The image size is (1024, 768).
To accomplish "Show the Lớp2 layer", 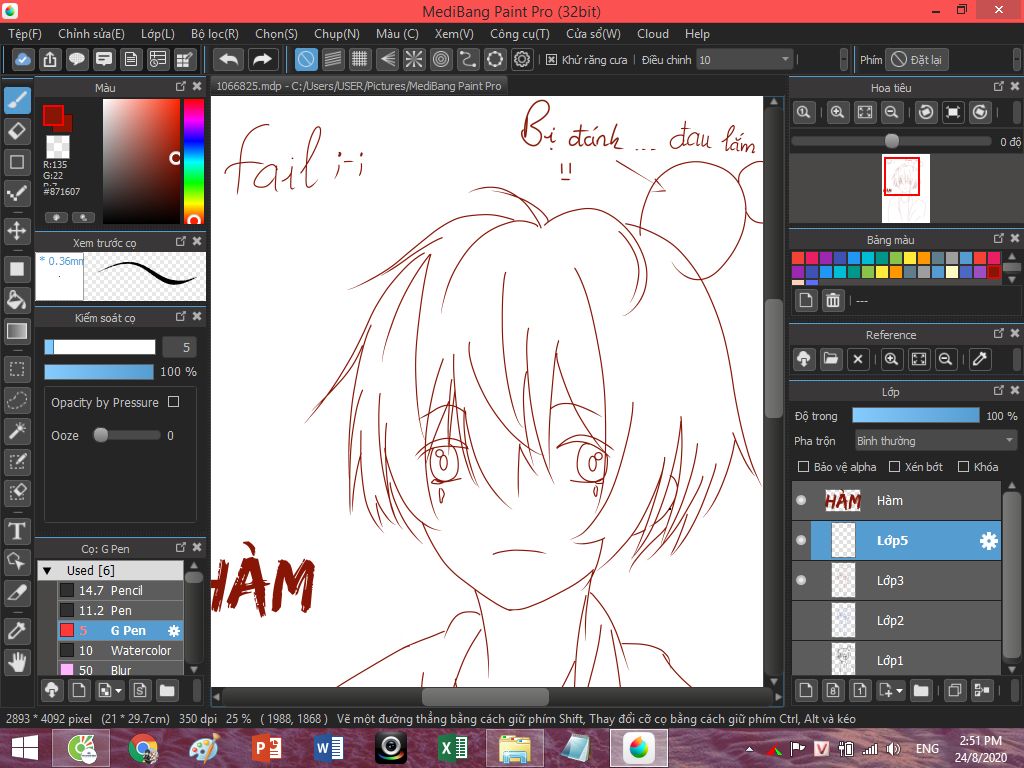I will pos(801,620).
